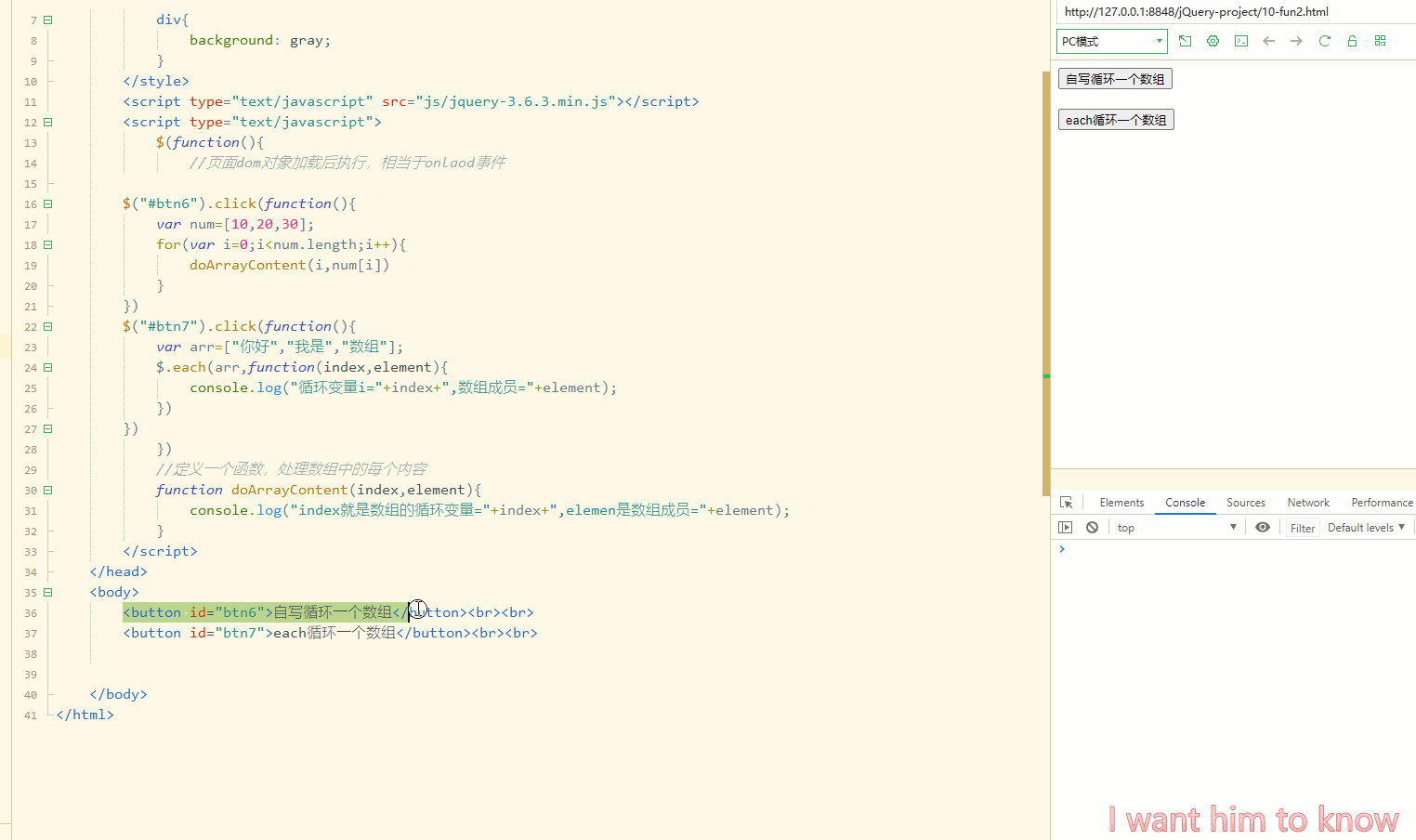Open the Performance tab

tap(1382, 503)
